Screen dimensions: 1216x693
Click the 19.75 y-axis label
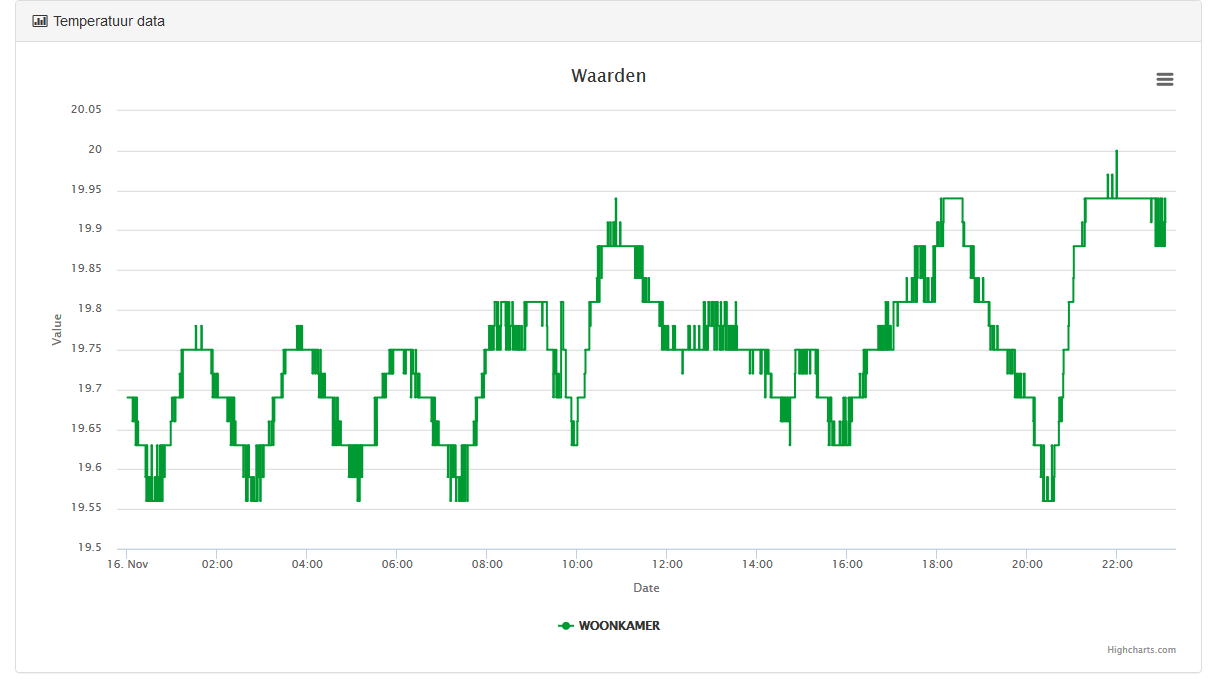pyautogui.click(x=86, y=349)
